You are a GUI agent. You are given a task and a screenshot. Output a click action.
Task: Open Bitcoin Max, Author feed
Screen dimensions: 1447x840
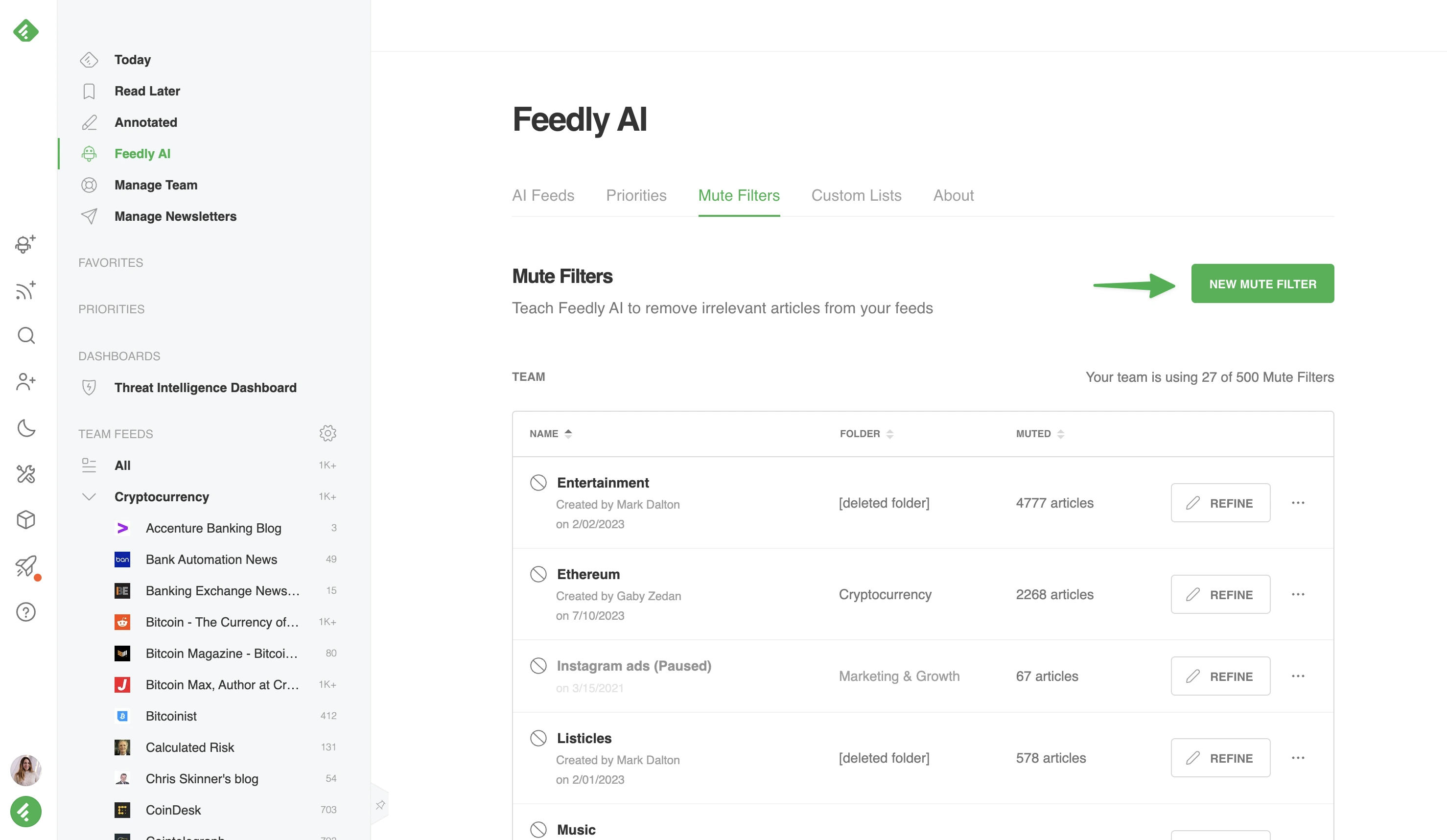pos(222,684)
